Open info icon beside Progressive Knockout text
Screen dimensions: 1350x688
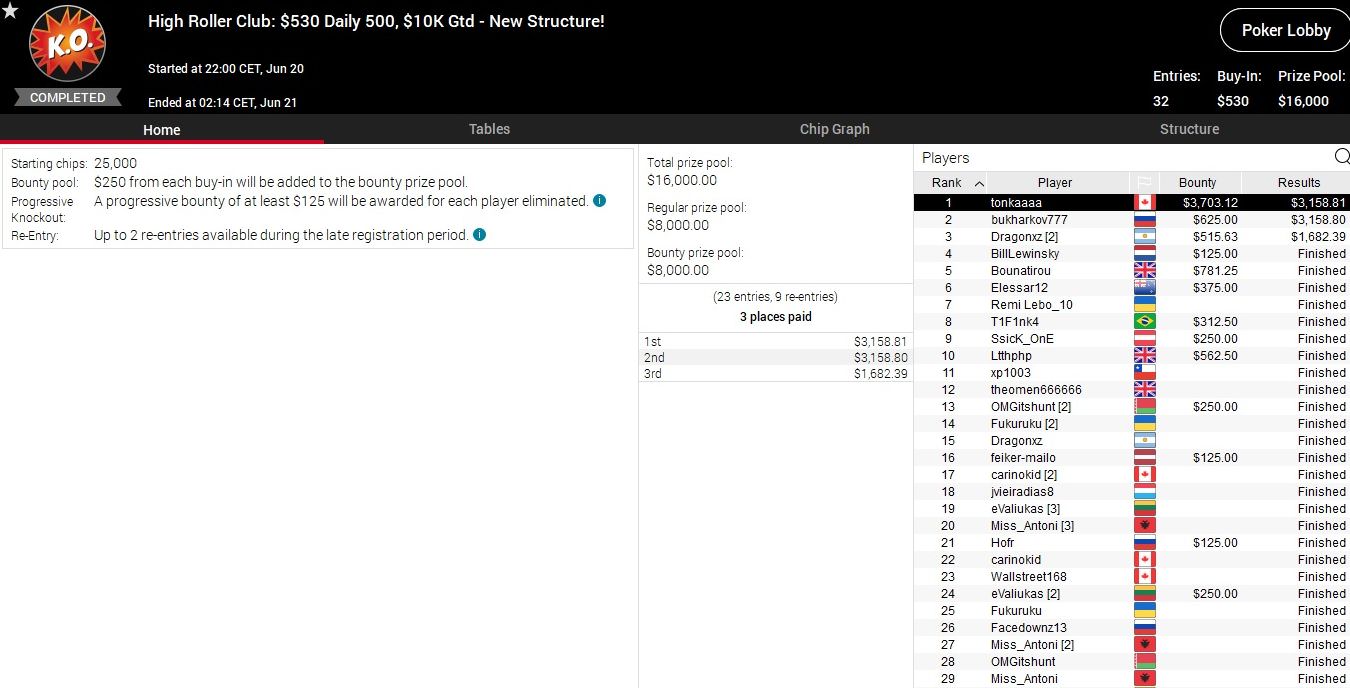[599, 201]
